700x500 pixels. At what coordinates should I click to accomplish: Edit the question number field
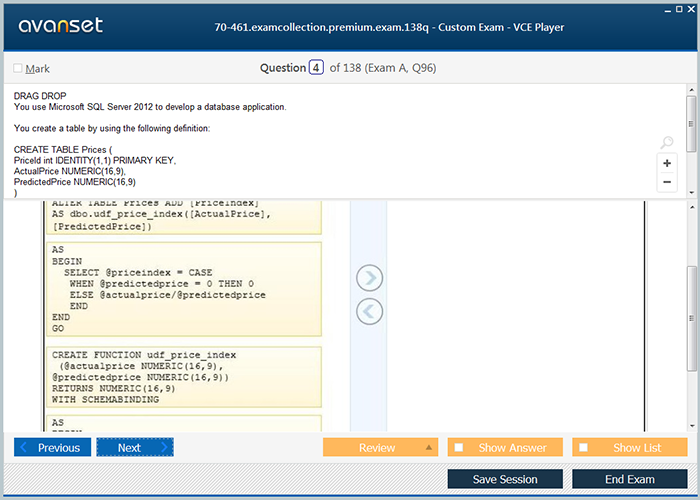pos(316,68)
